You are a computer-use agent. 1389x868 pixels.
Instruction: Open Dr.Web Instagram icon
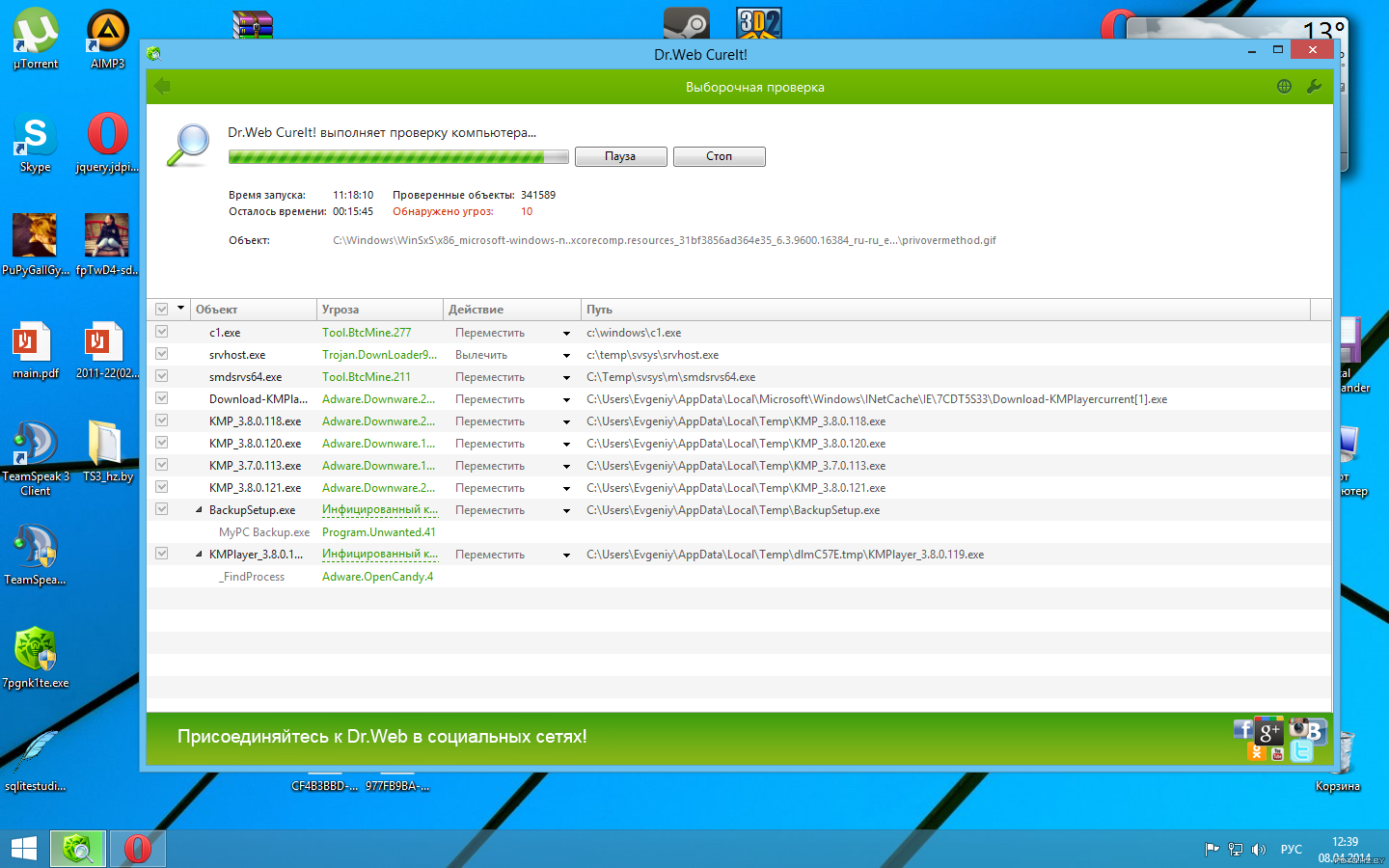[1297, 726]
